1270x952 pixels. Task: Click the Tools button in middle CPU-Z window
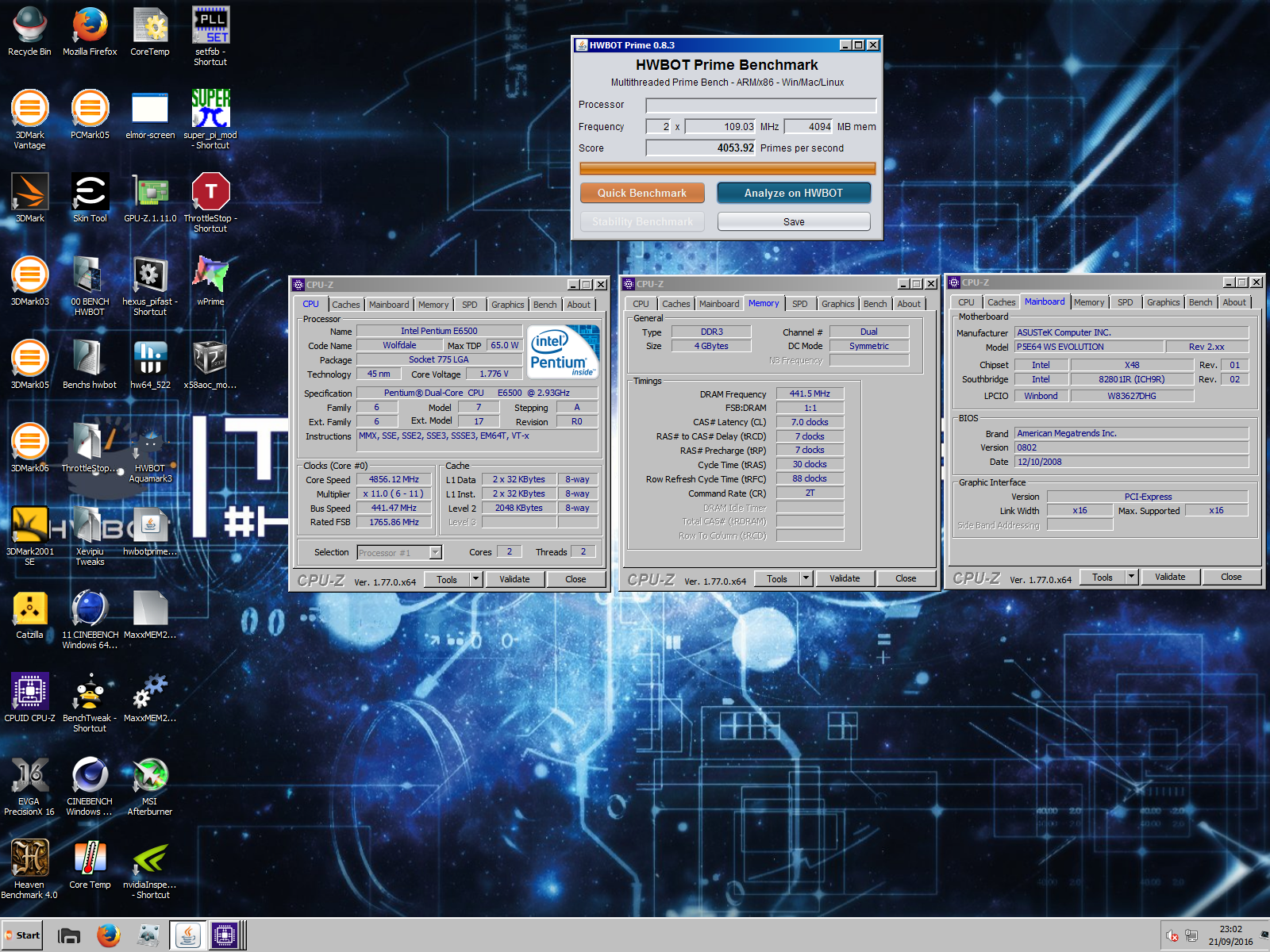coord(777,578)
